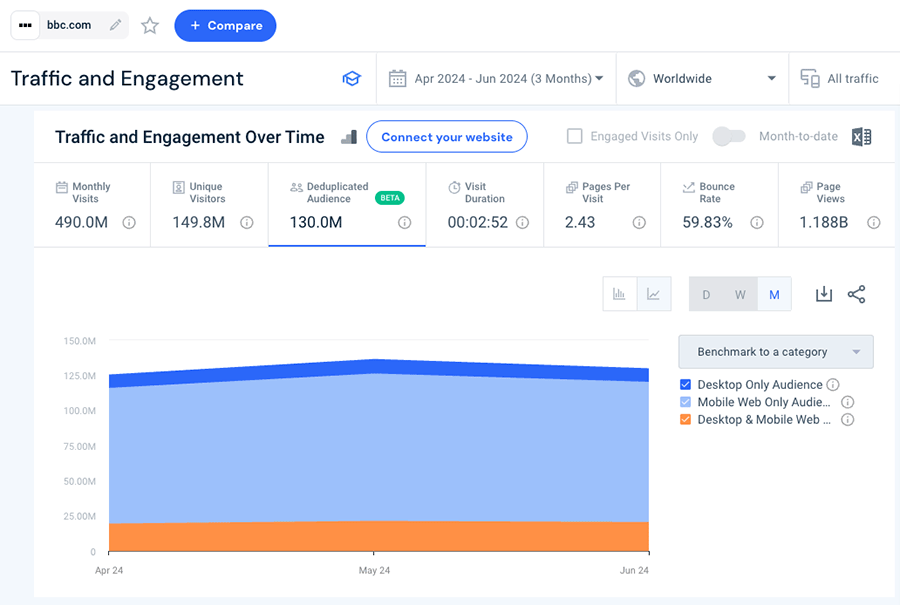
Task: Click the info icon next to 00:02:52
Action: (522, 223)
